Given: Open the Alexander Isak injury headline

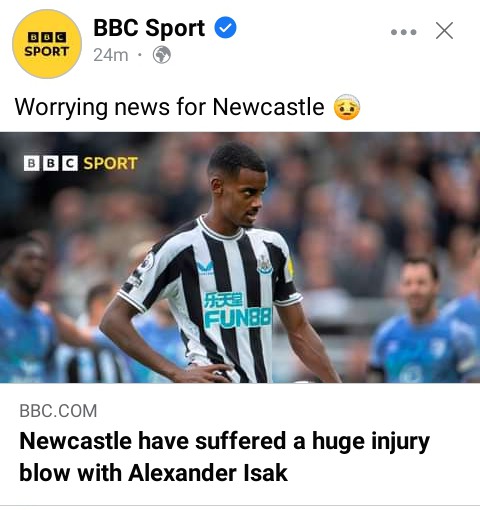Looking at the screenshot, I should (x=224, y=457).
